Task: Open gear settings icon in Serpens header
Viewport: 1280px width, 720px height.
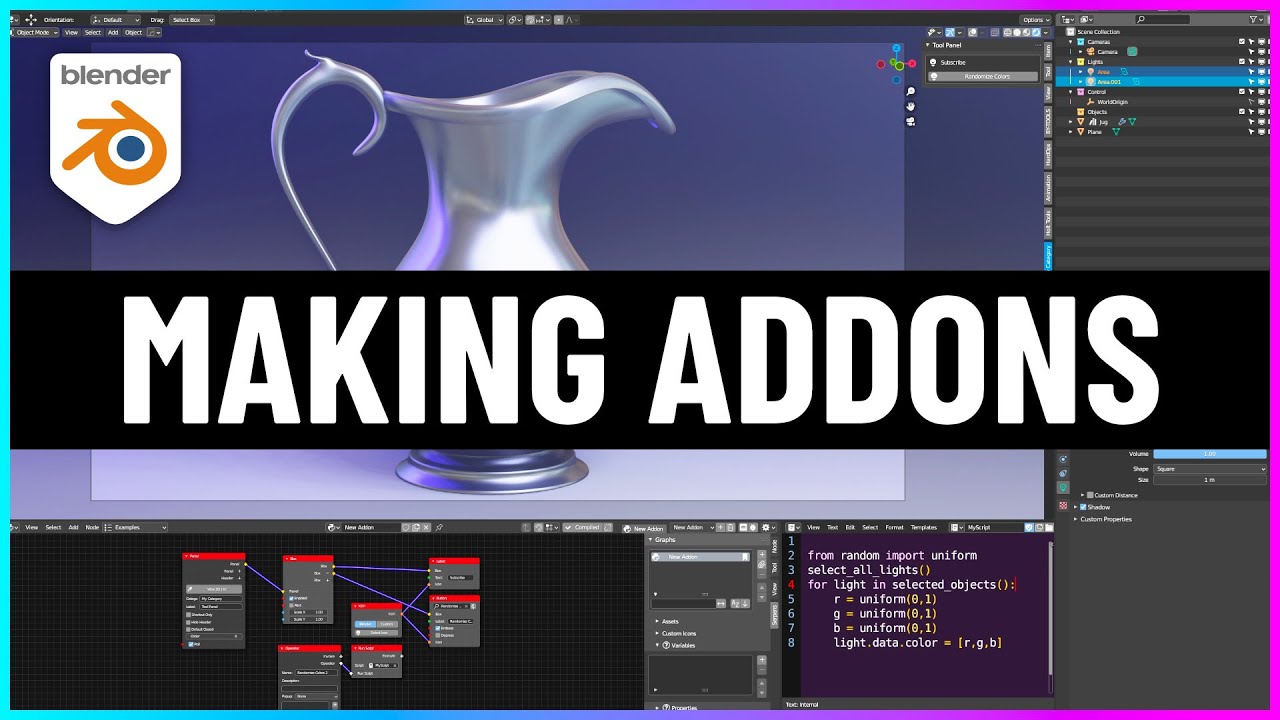Action: (x=766, y=527)
